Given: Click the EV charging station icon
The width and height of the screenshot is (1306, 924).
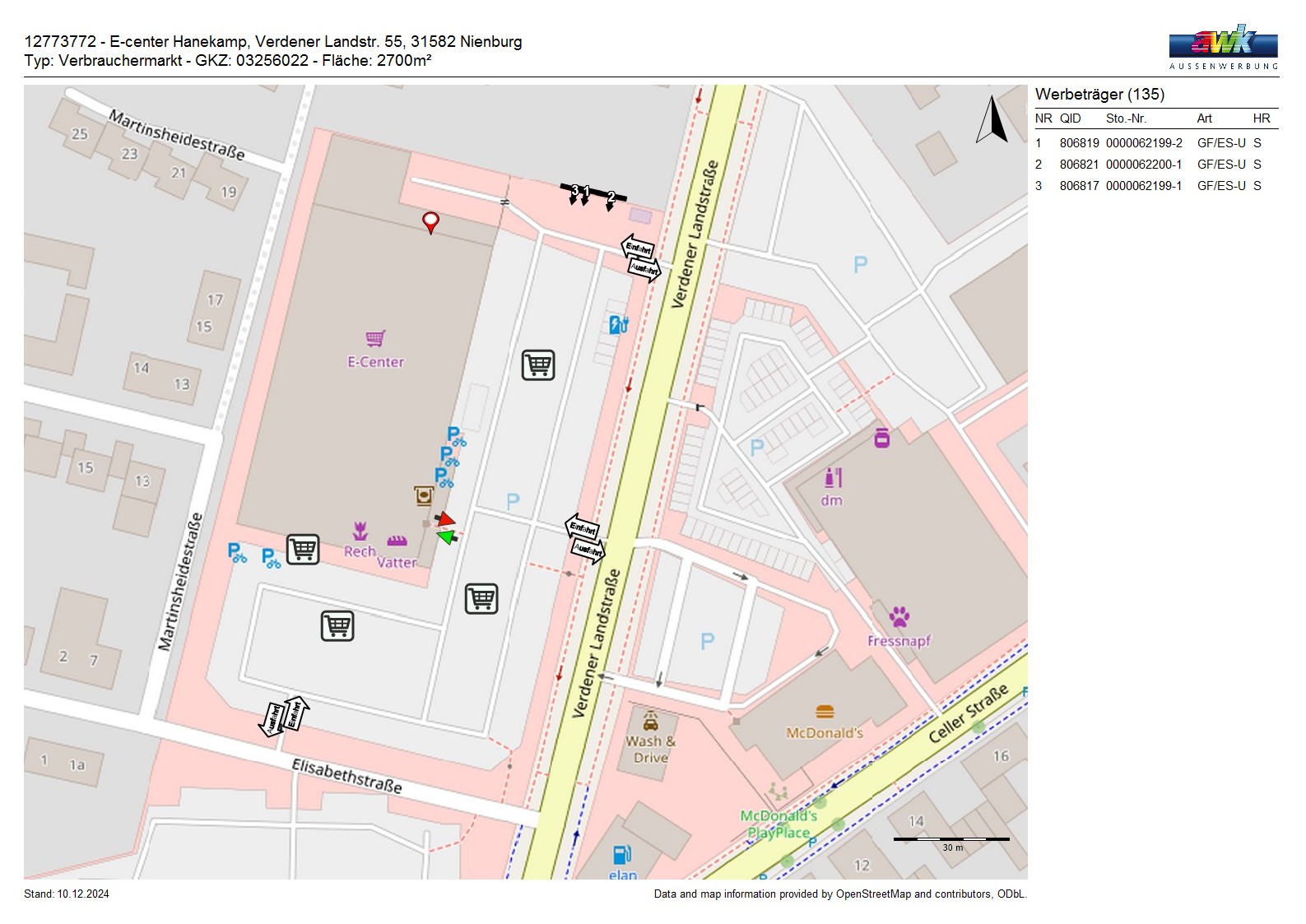Looking at the screenshot, I should [618, 324].
